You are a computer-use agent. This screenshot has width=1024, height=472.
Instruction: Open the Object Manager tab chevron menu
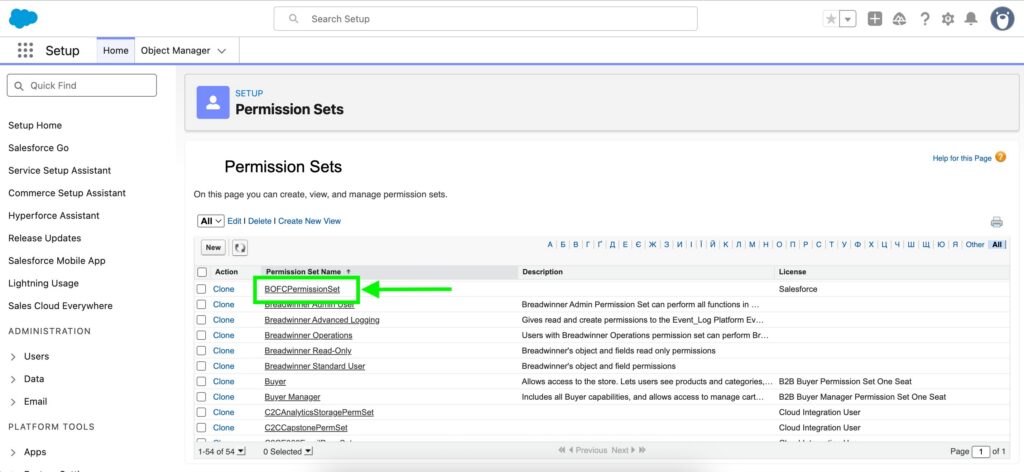(221, 51)
